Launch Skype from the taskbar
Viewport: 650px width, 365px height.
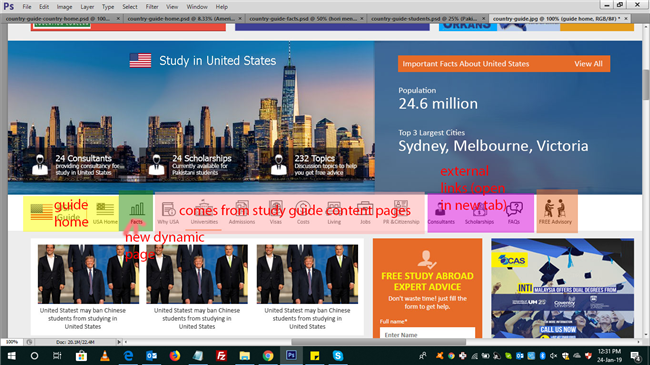tap(338, 355)
